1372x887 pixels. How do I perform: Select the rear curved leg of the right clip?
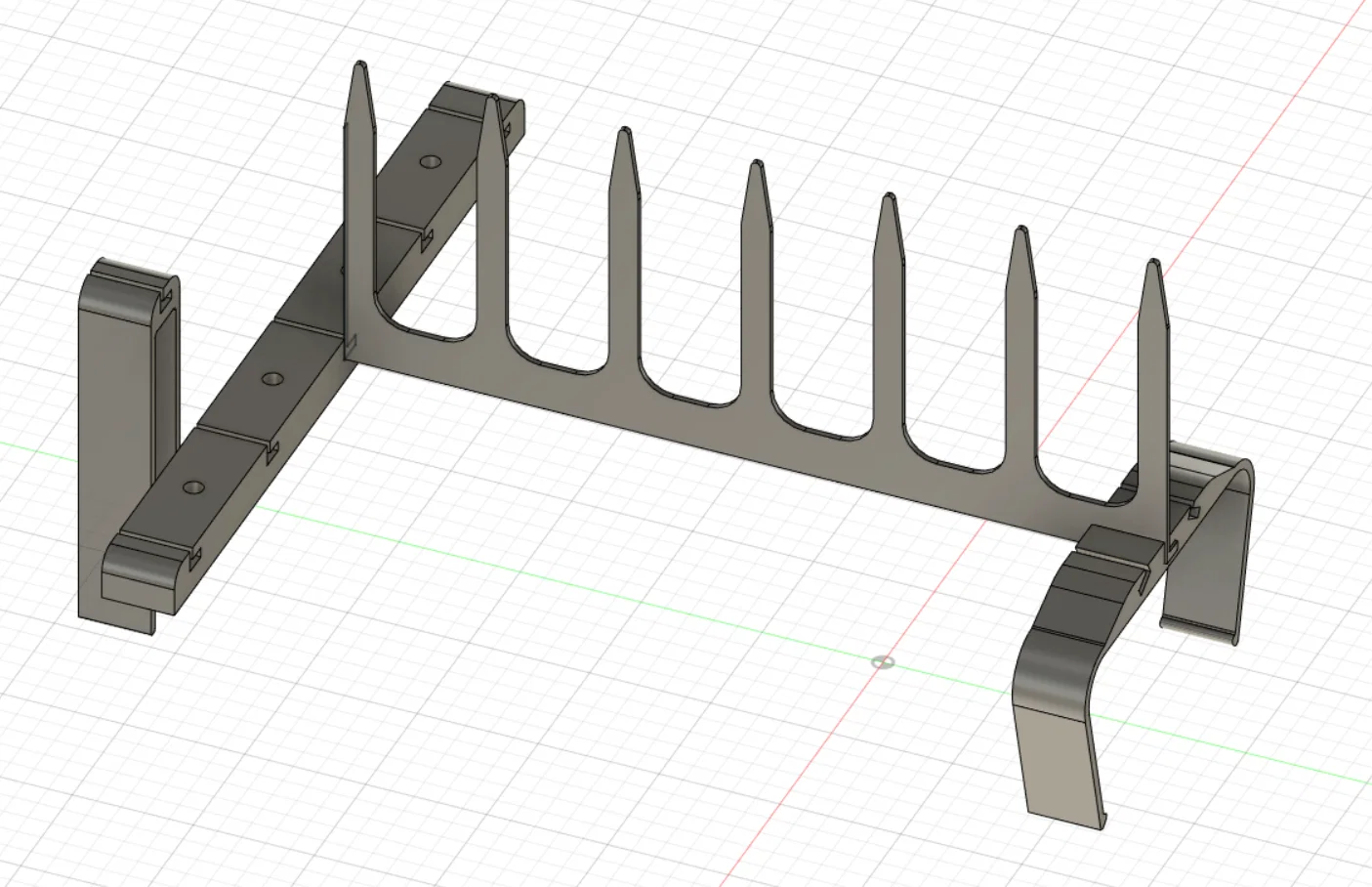(x=1207, y=547)
